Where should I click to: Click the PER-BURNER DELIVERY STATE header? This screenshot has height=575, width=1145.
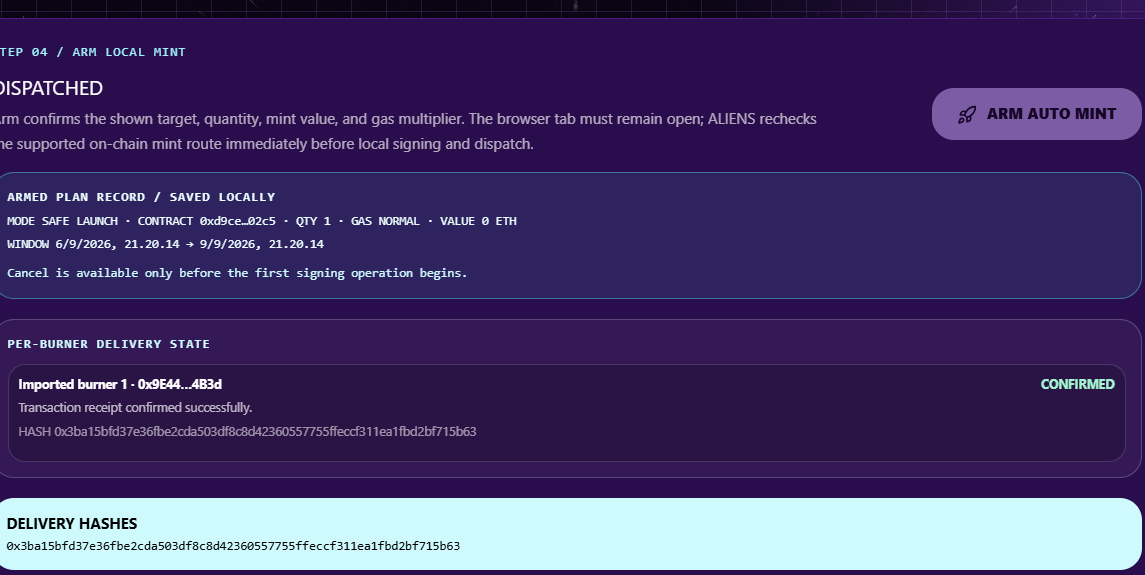coord(108,344)
